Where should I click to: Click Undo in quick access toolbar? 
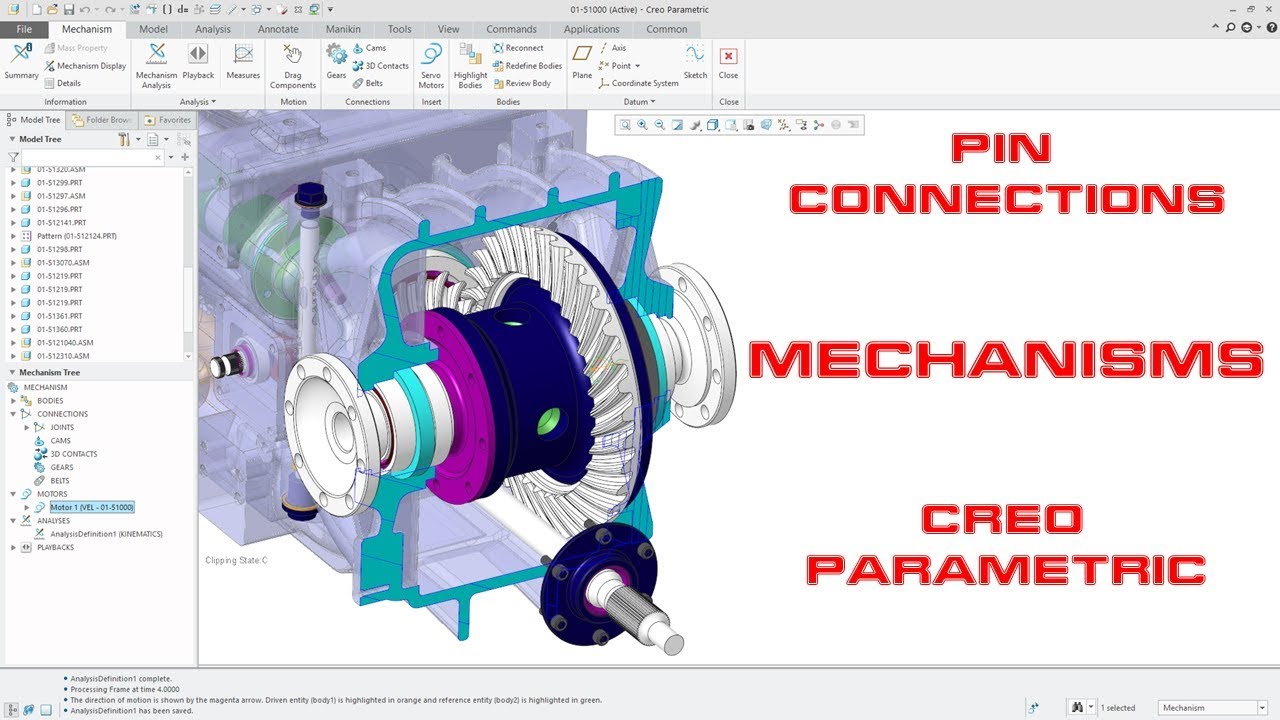coord(85,9)
